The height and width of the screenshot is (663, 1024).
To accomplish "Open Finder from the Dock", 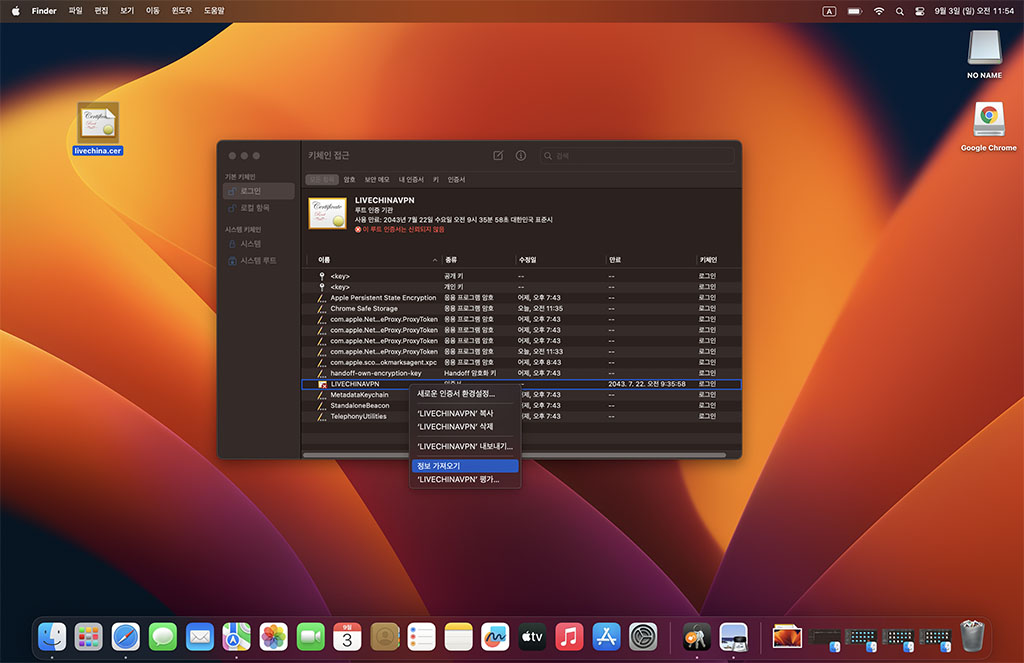I will tap(52, 636).
